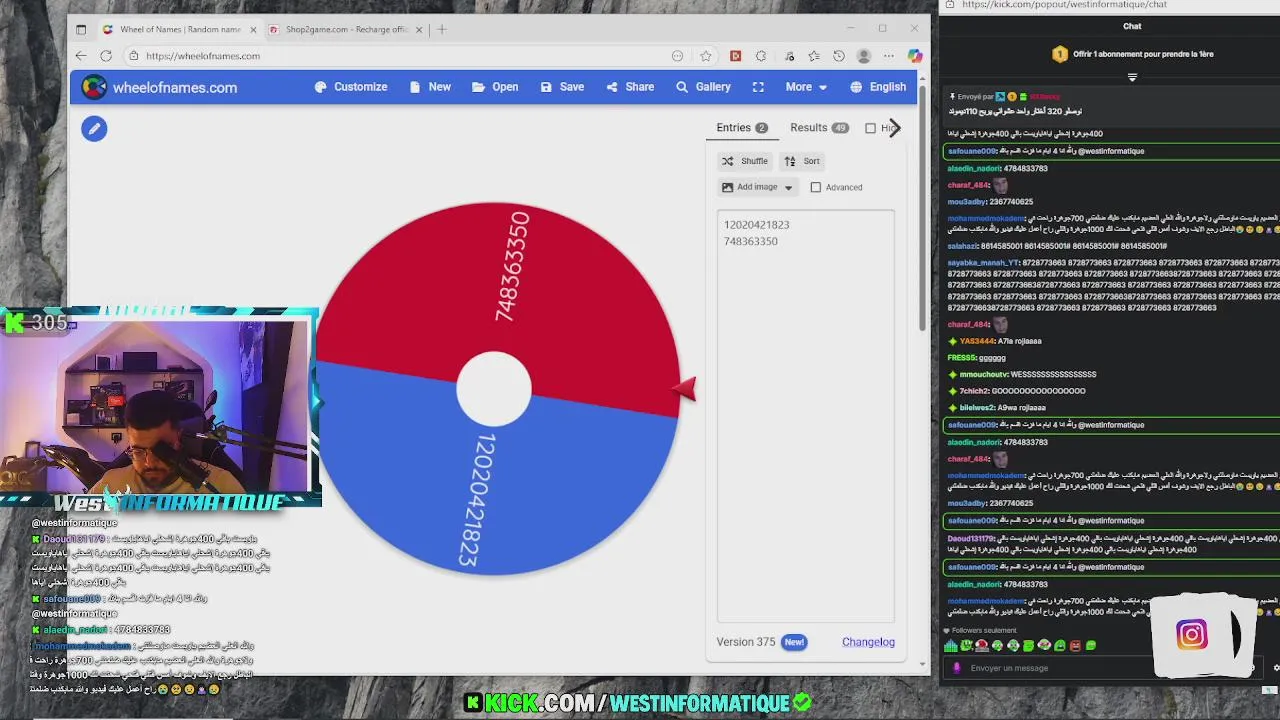Click the Offrir 1 abonnement banner
The image size is (1280, 720).
tap(1132, 54)
